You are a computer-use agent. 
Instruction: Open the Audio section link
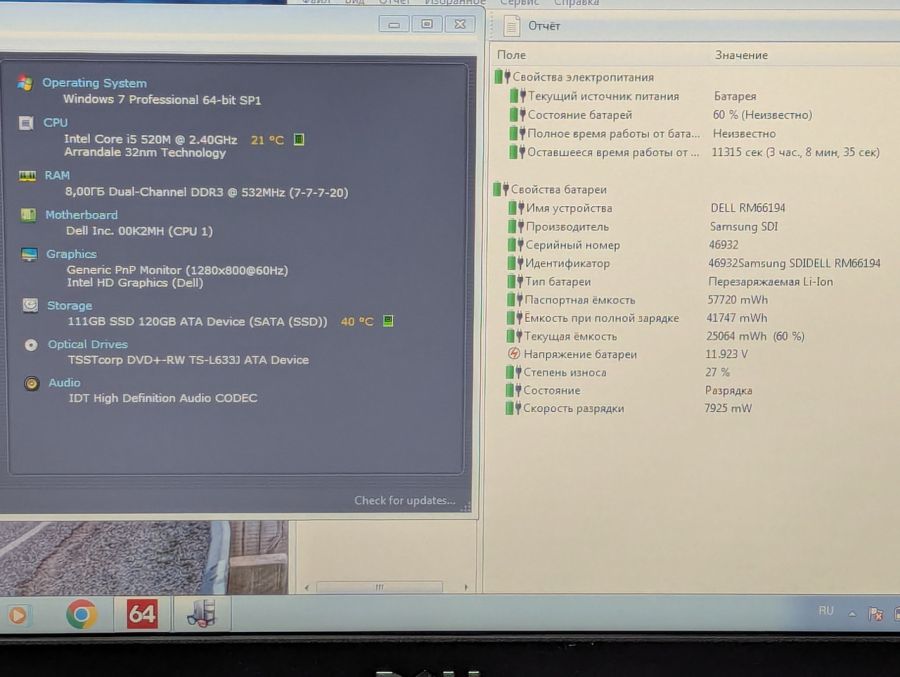(64, 382)
